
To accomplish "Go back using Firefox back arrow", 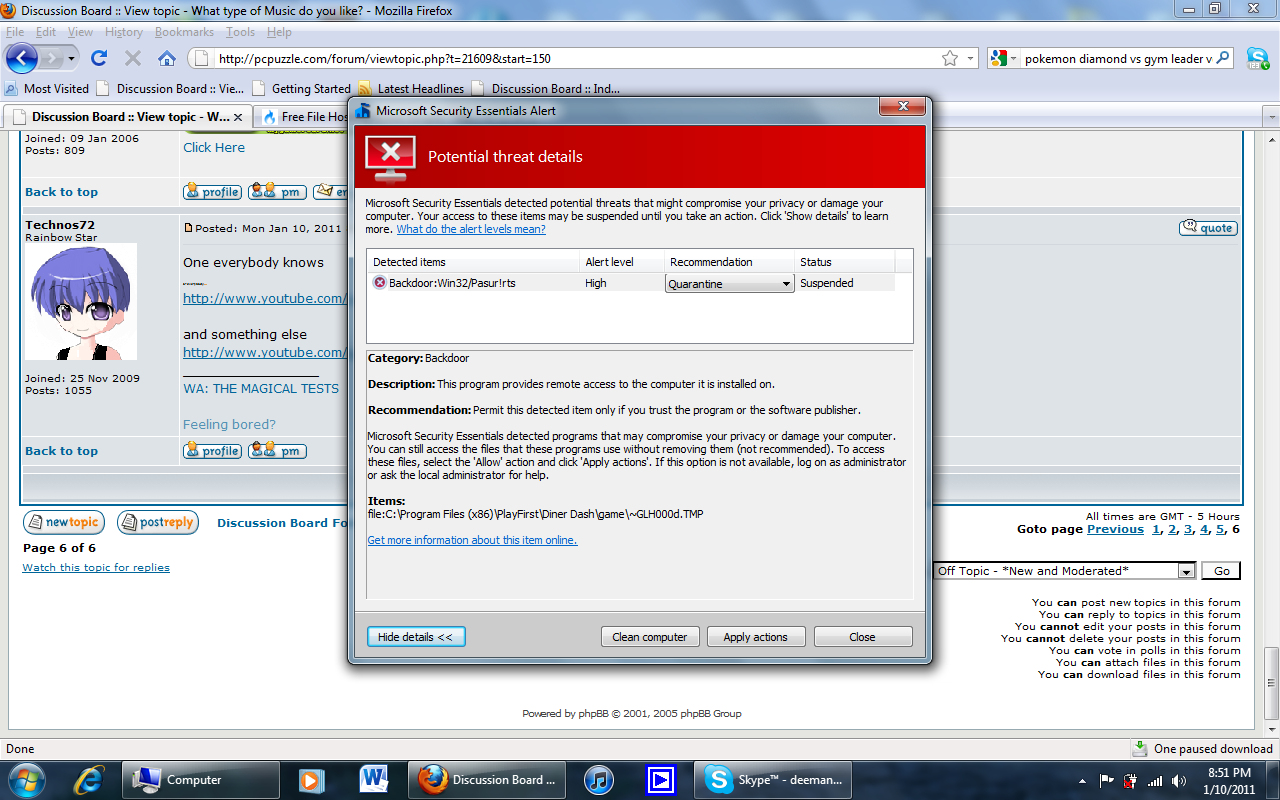I will pos(22,58).
